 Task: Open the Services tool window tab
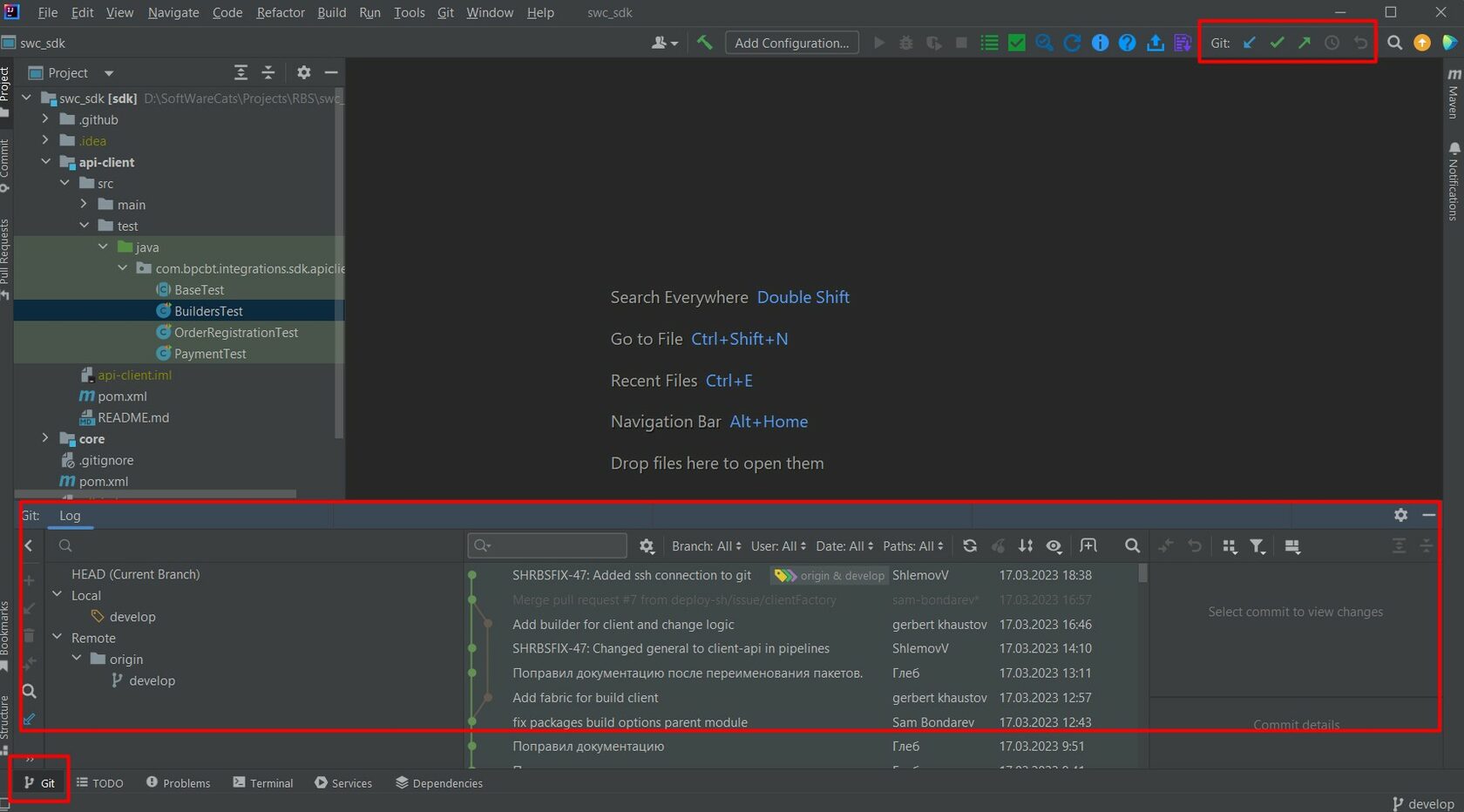(343, 783)
